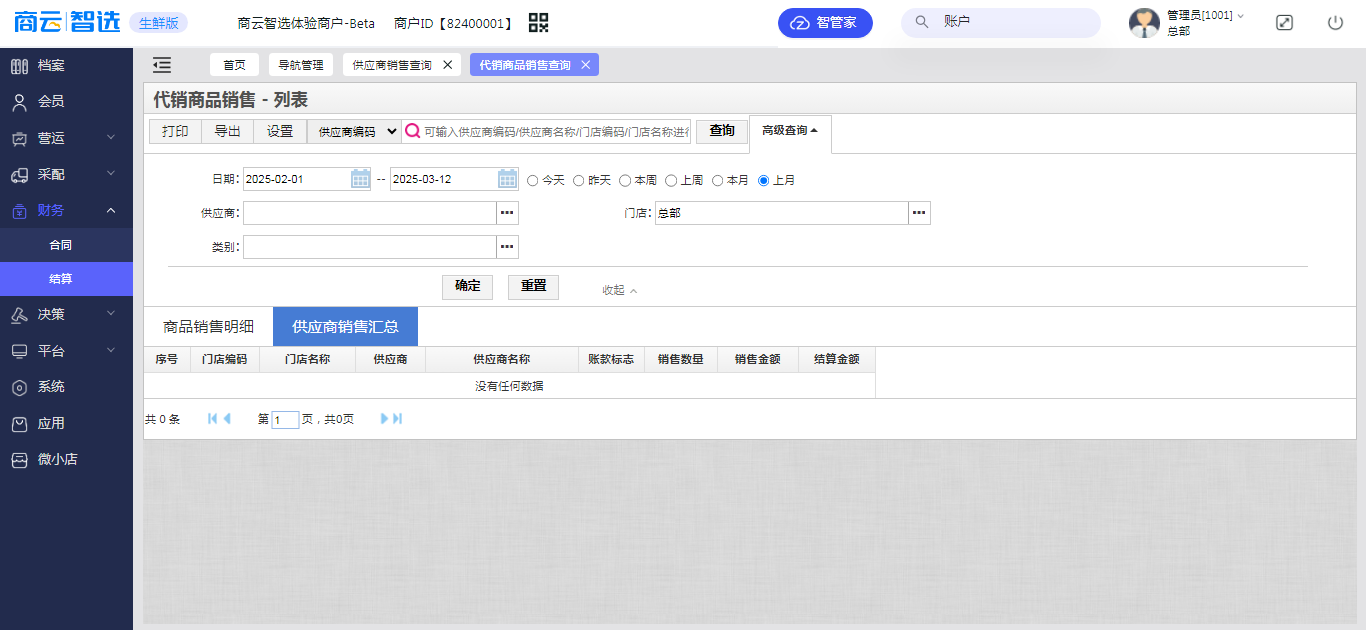Open the 门店 selector ellipsis button
Screen dimensions: 1366x630
(x=919, y=213)
